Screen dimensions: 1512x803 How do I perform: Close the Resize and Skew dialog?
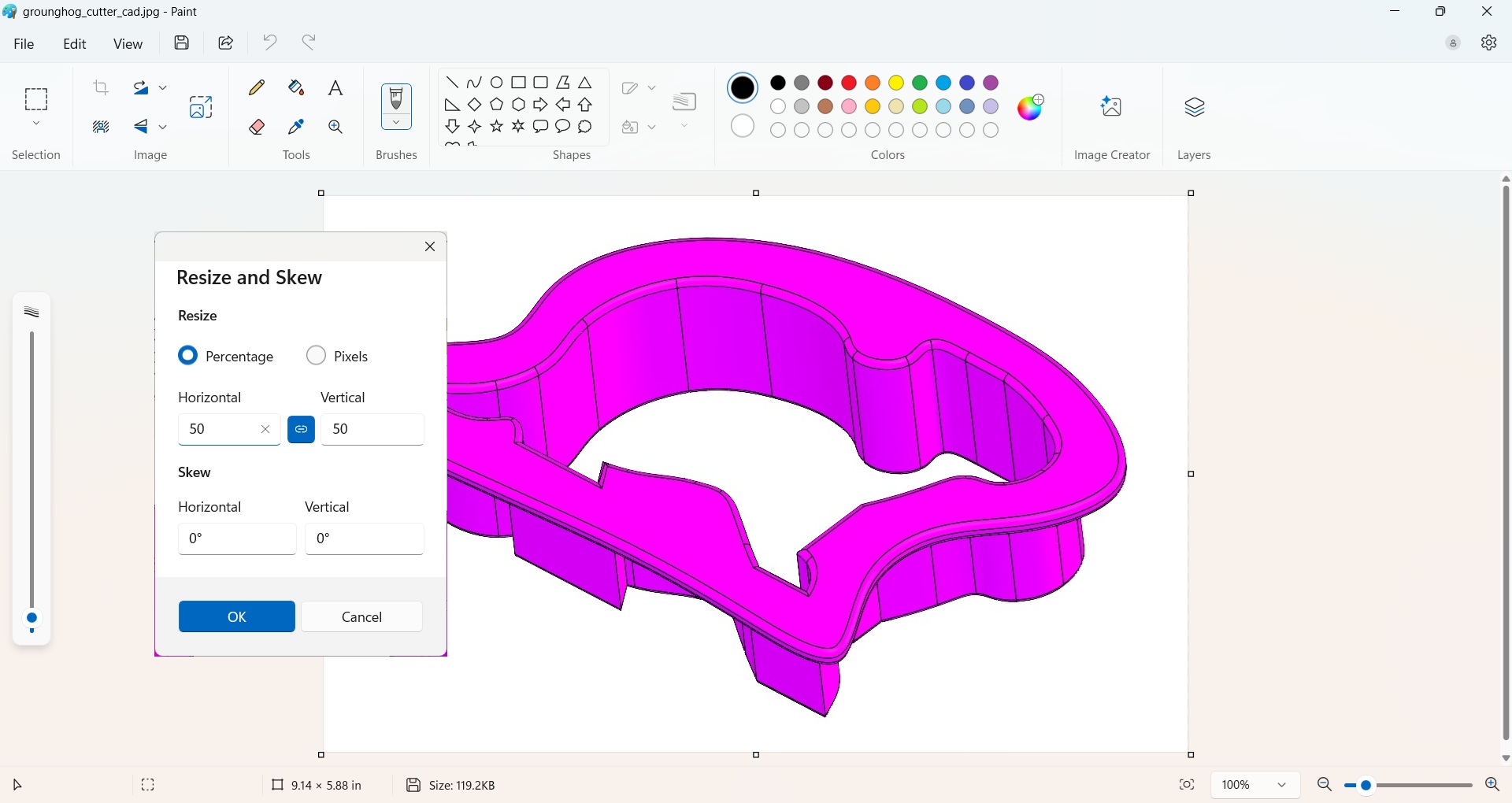click(430, 247)
